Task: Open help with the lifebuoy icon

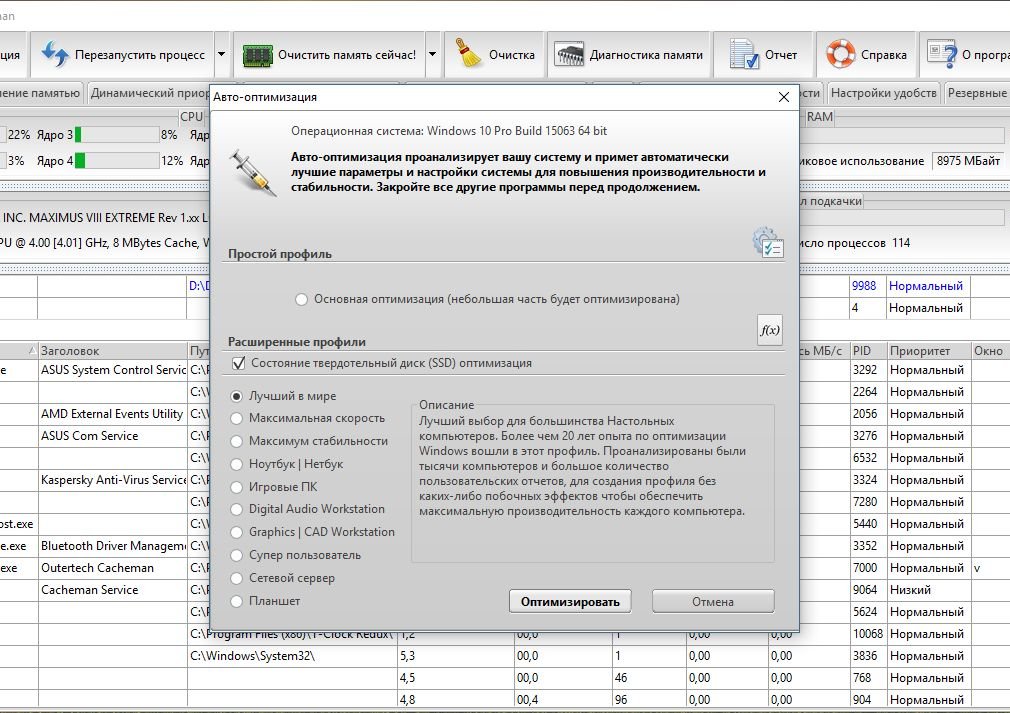Action: point(841,54)
